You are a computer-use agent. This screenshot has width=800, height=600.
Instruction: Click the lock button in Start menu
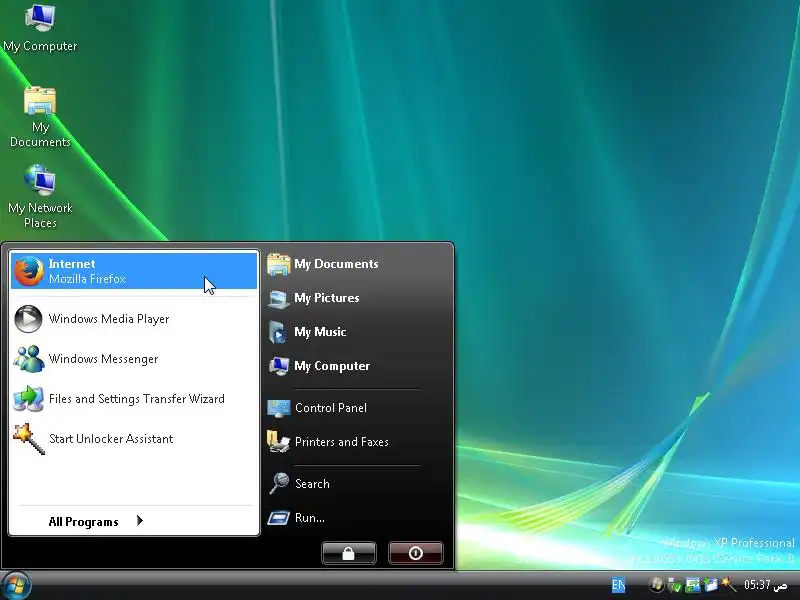(349, 553)
